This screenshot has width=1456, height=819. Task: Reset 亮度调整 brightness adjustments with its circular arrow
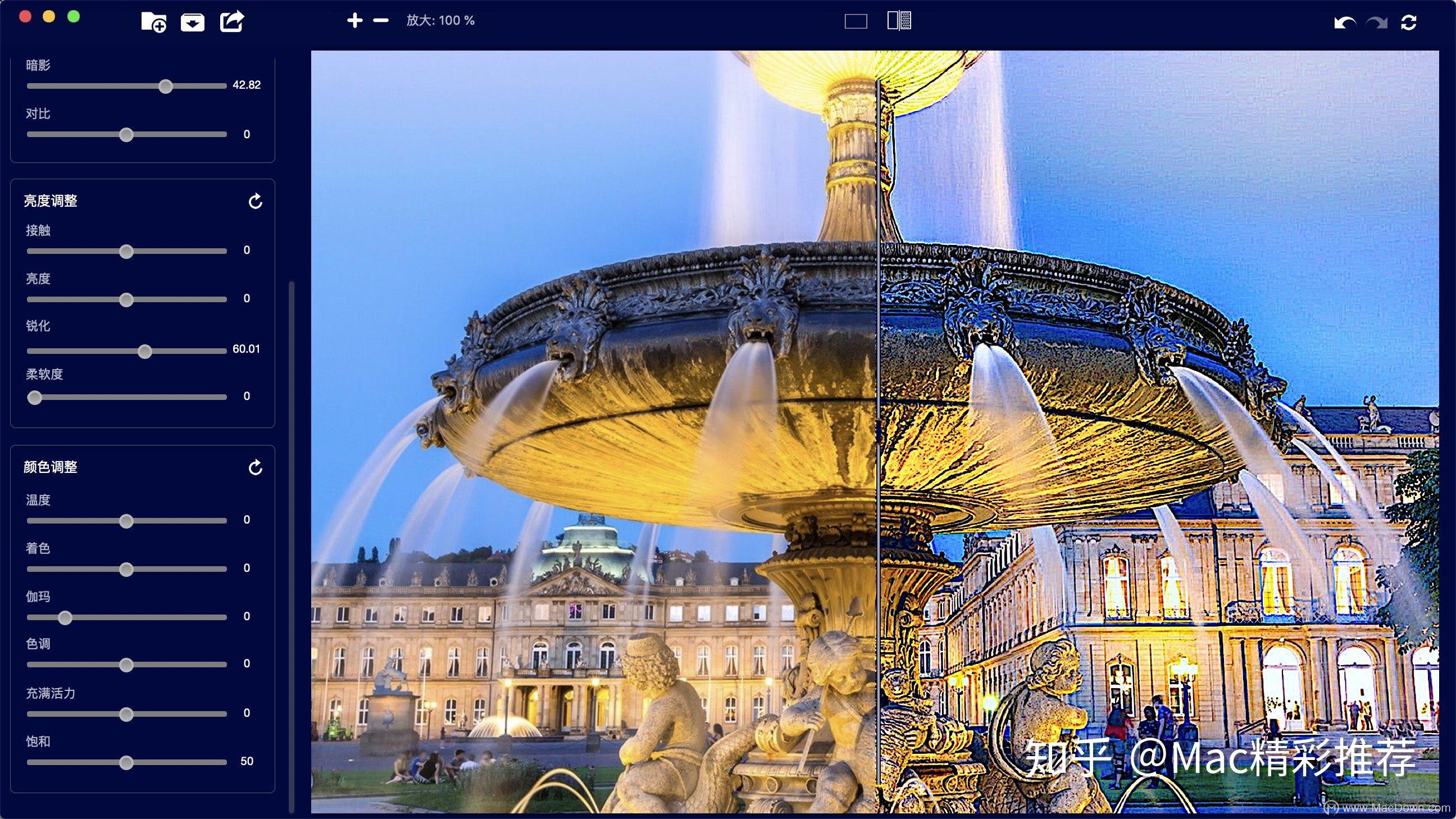255,201
